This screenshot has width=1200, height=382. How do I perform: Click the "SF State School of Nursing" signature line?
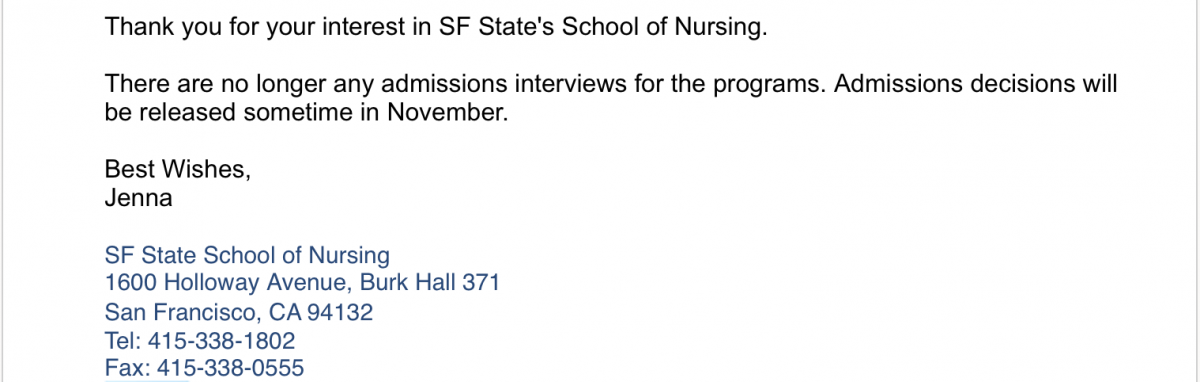tap(247, 255)
